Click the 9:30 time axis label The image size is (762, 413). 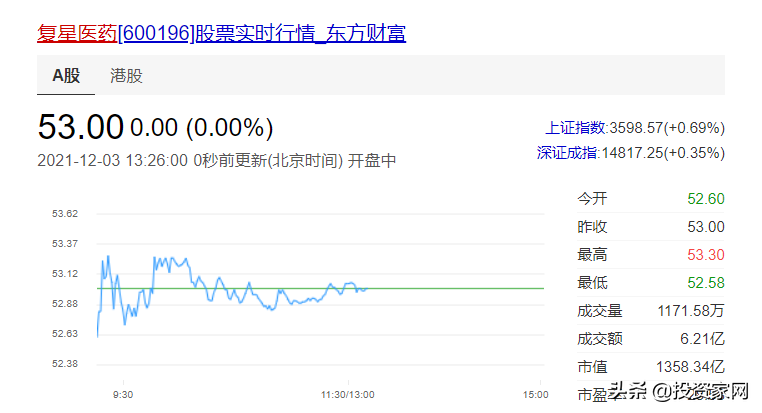click(x=123, y=395)
